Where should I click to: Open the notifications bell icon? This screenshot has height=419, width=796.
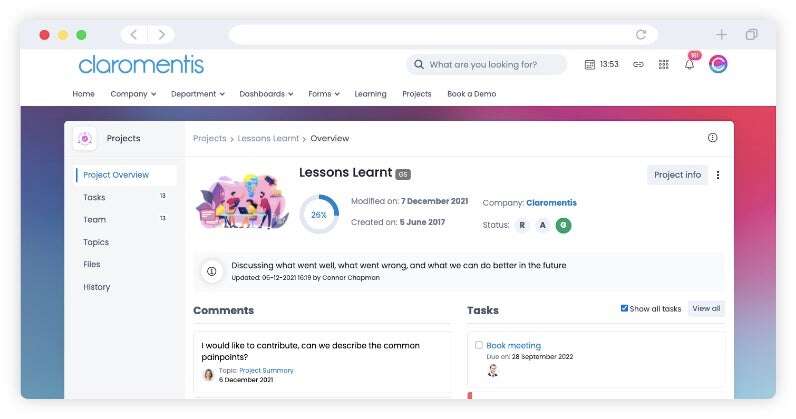click(x=689, y=64)
